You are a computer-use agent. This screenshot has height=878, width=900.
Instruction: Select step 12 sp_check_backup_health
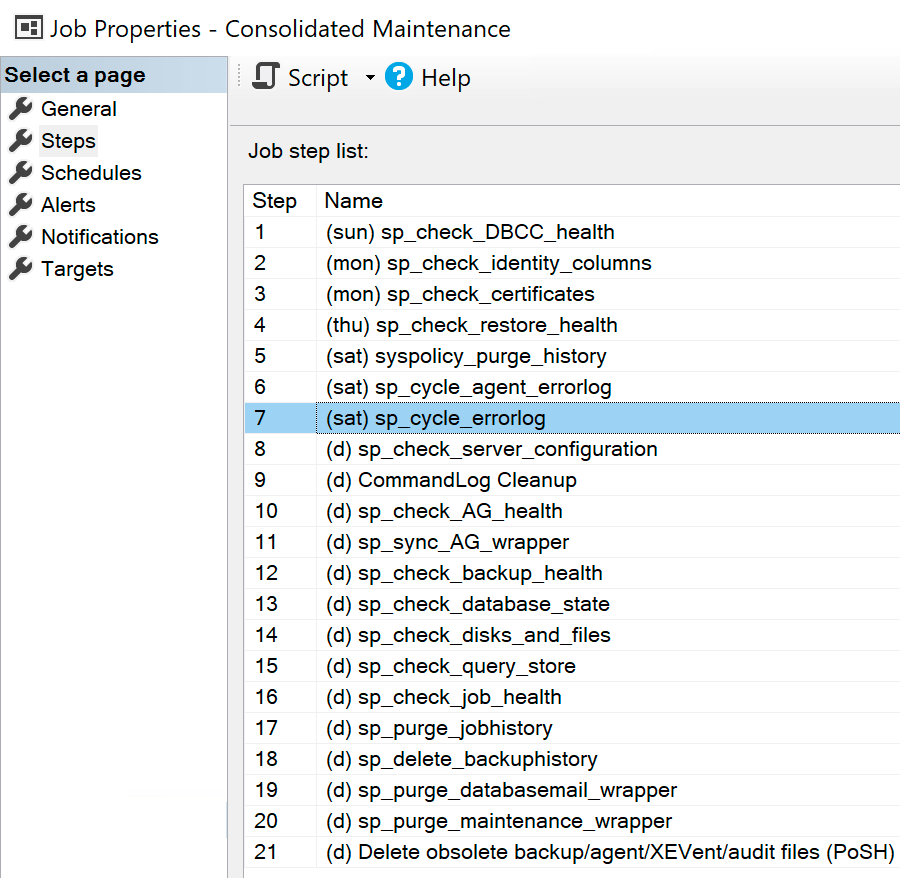[x=572, y=573]
